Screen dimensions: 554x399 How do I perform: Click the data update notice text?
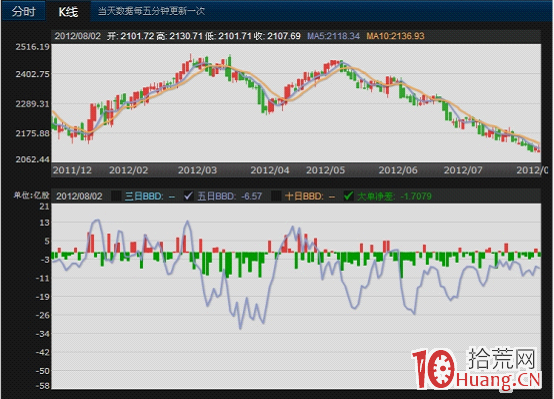pos(151,11)
